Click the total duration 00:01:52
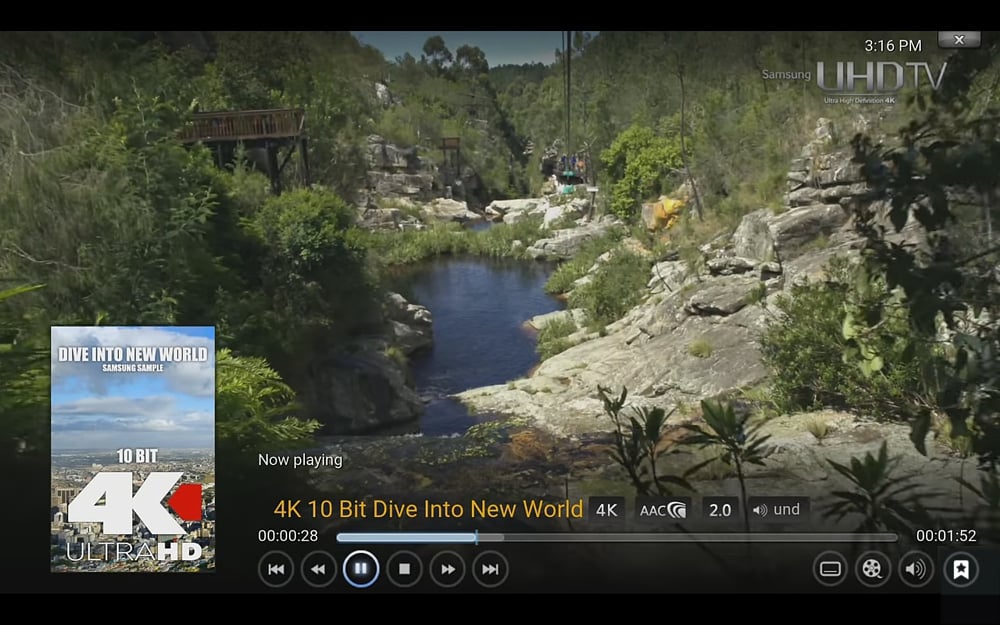The image size is (1000, 625). [x=946, y=536]
